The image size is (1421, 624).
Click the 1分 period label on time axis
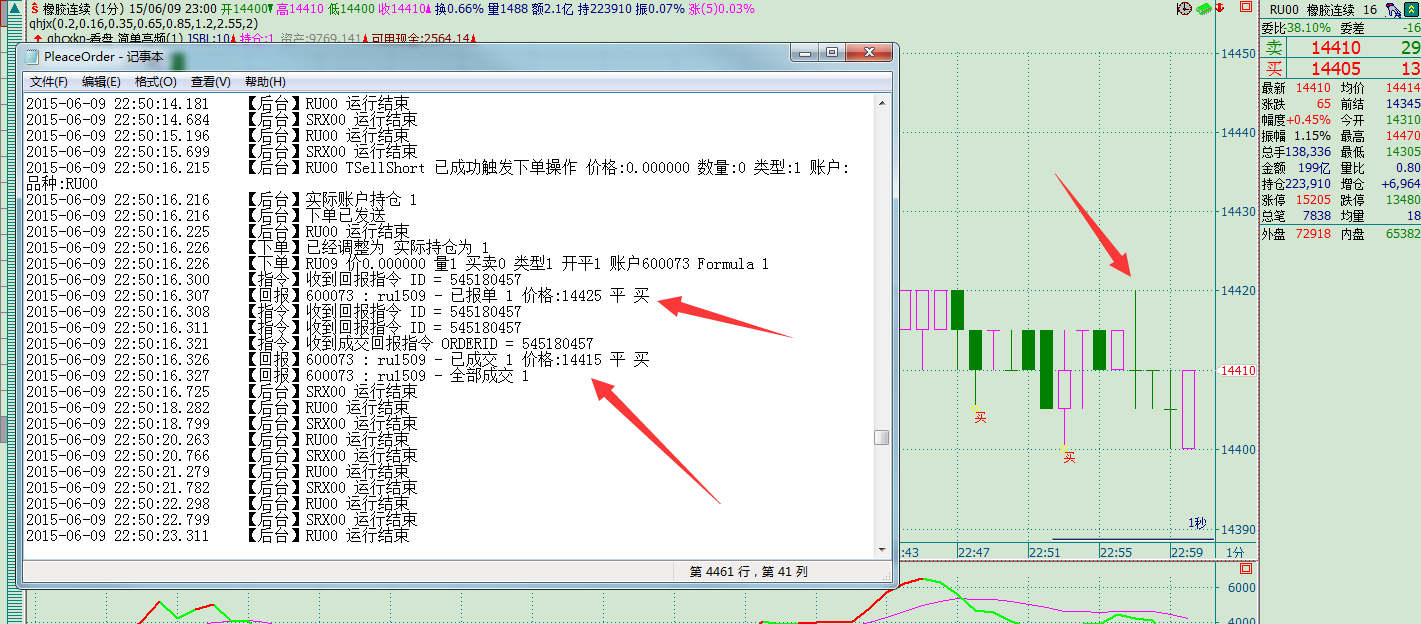(1235, 552)
